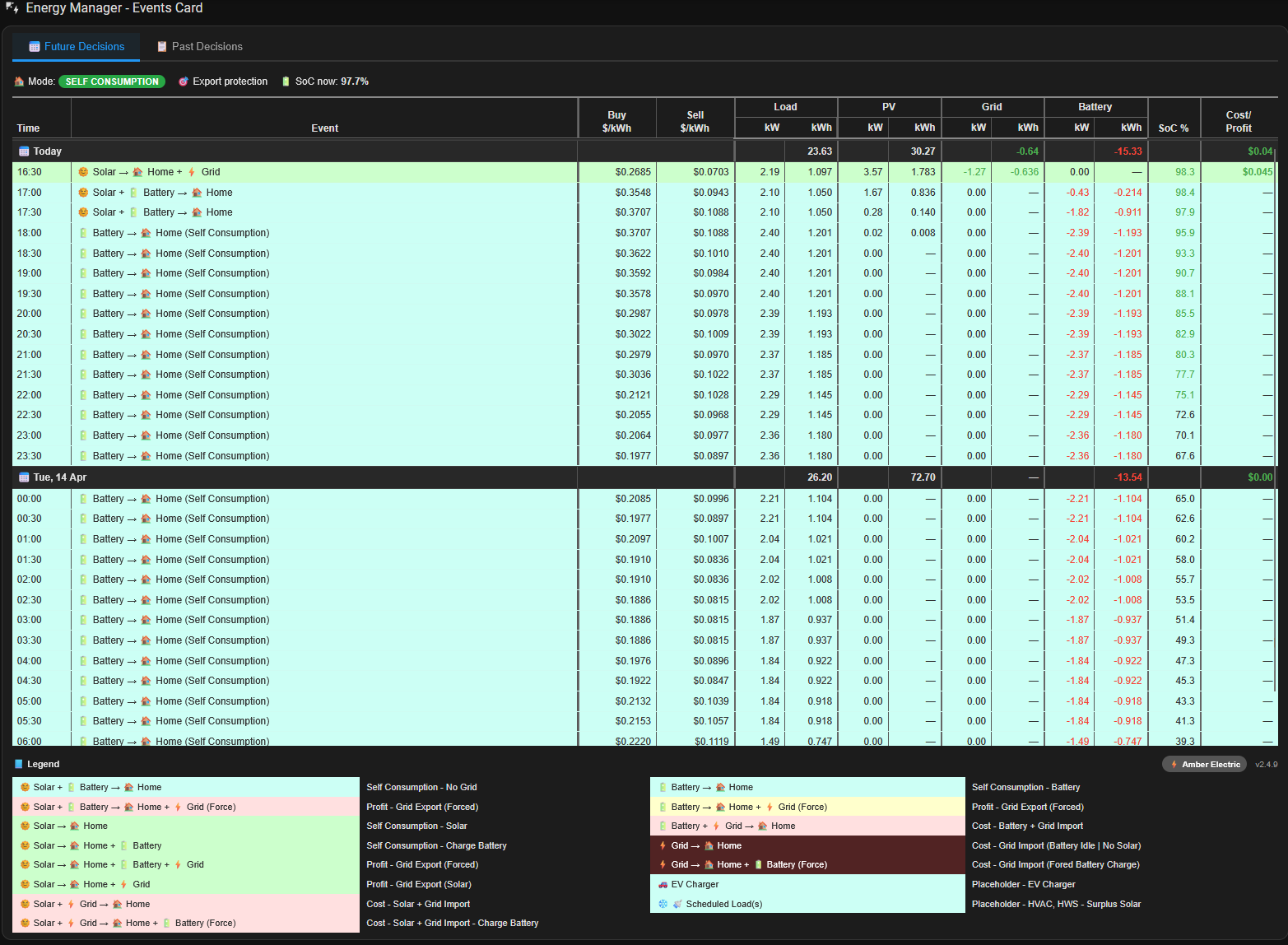
Task: Click the EV Charger car icon in legend
Action: coord(663,885)
